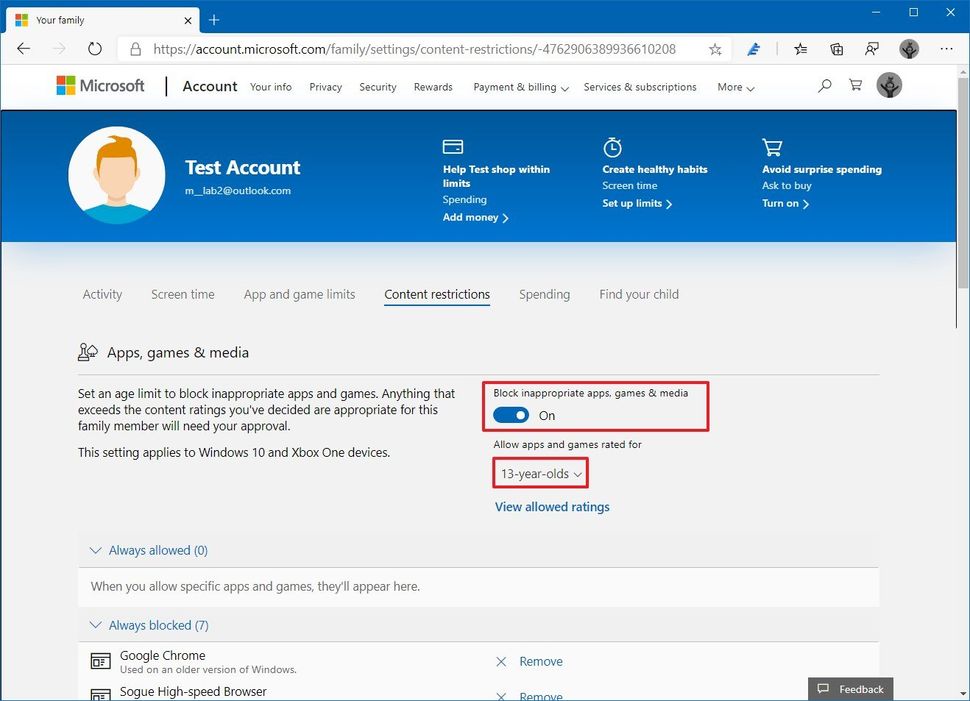The image size is (970, 701).
Task: Expand the More menu in the Account navigation
Action: click(x=735, y=88)
